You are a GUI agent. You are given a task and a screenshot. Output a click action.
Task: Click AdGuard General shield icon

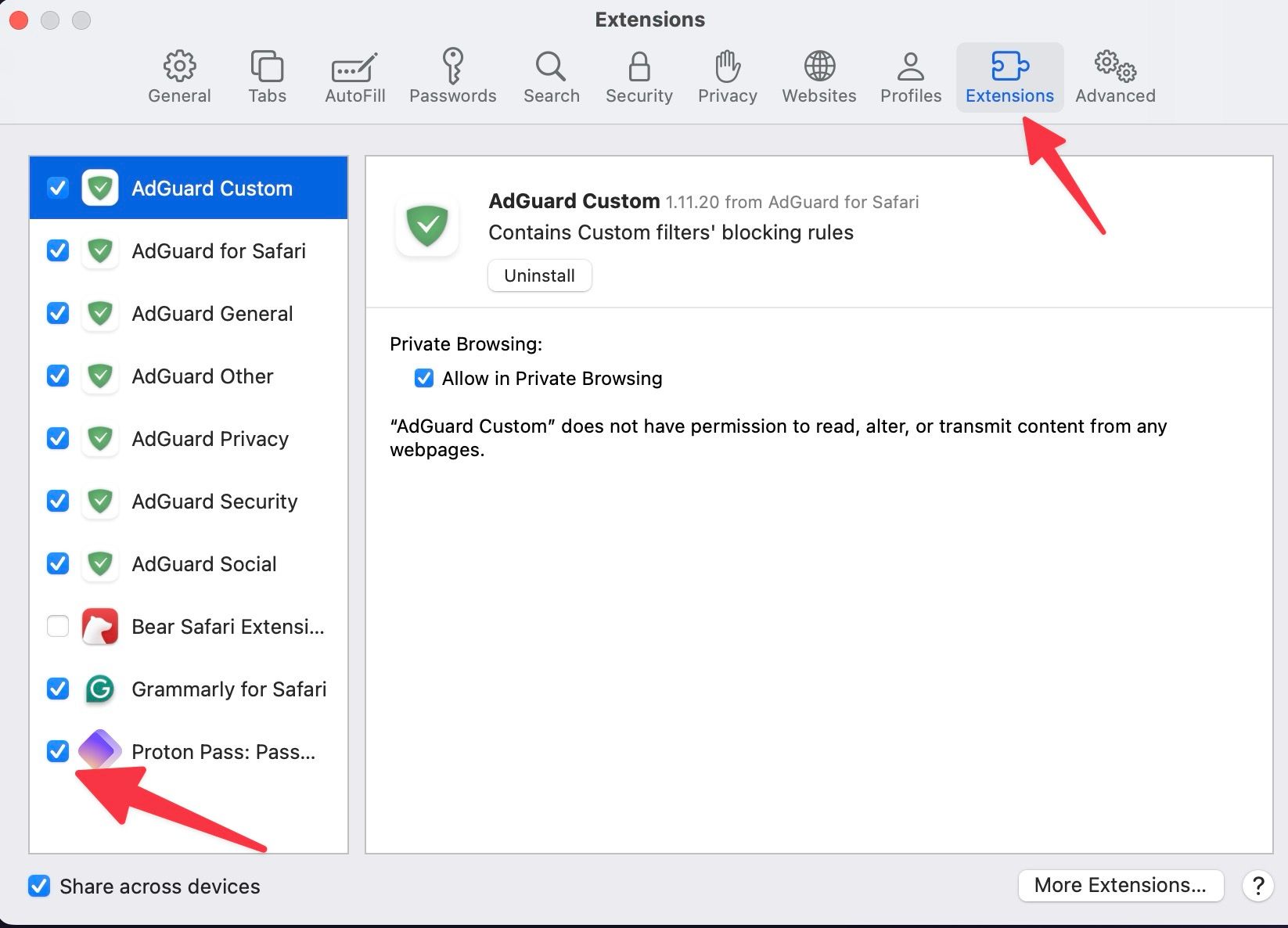100,313
